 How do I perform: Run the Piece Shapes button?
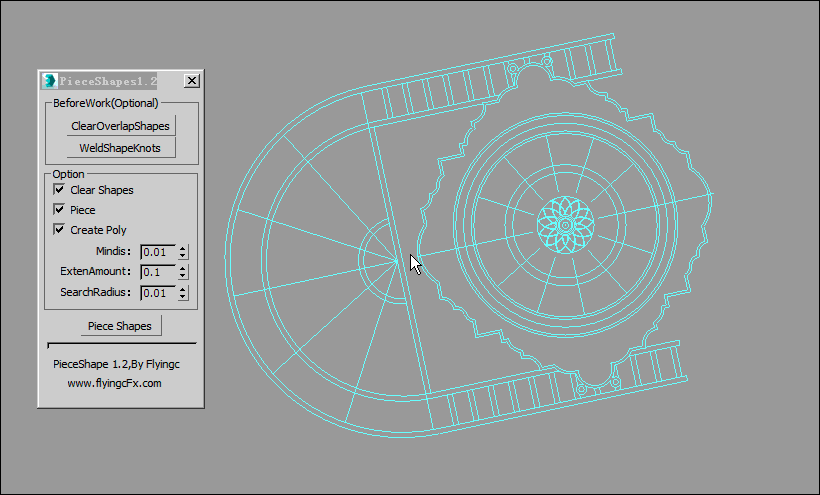[x=121, y=326]
